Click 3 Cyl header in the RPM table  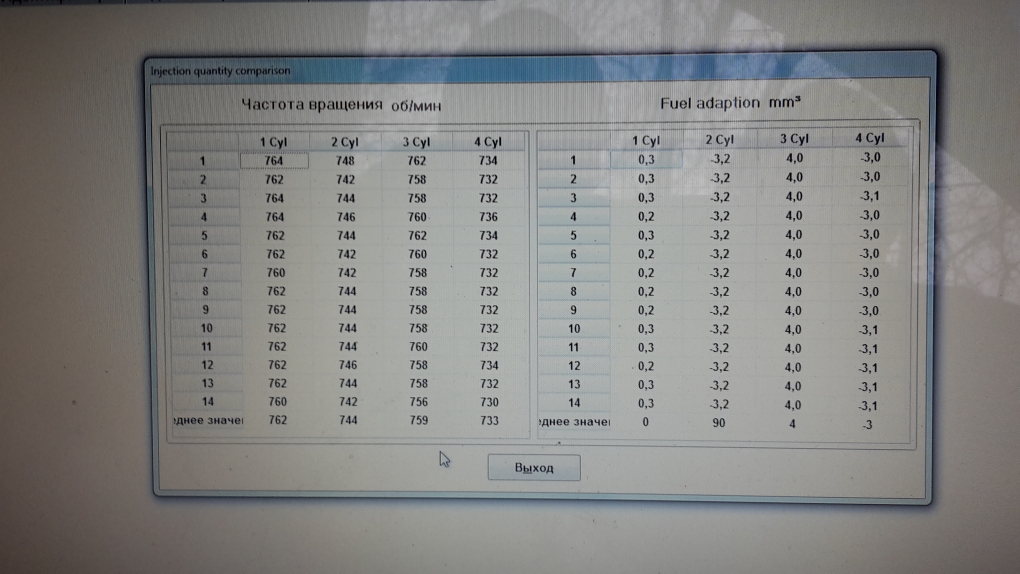(x=416, y=143)
